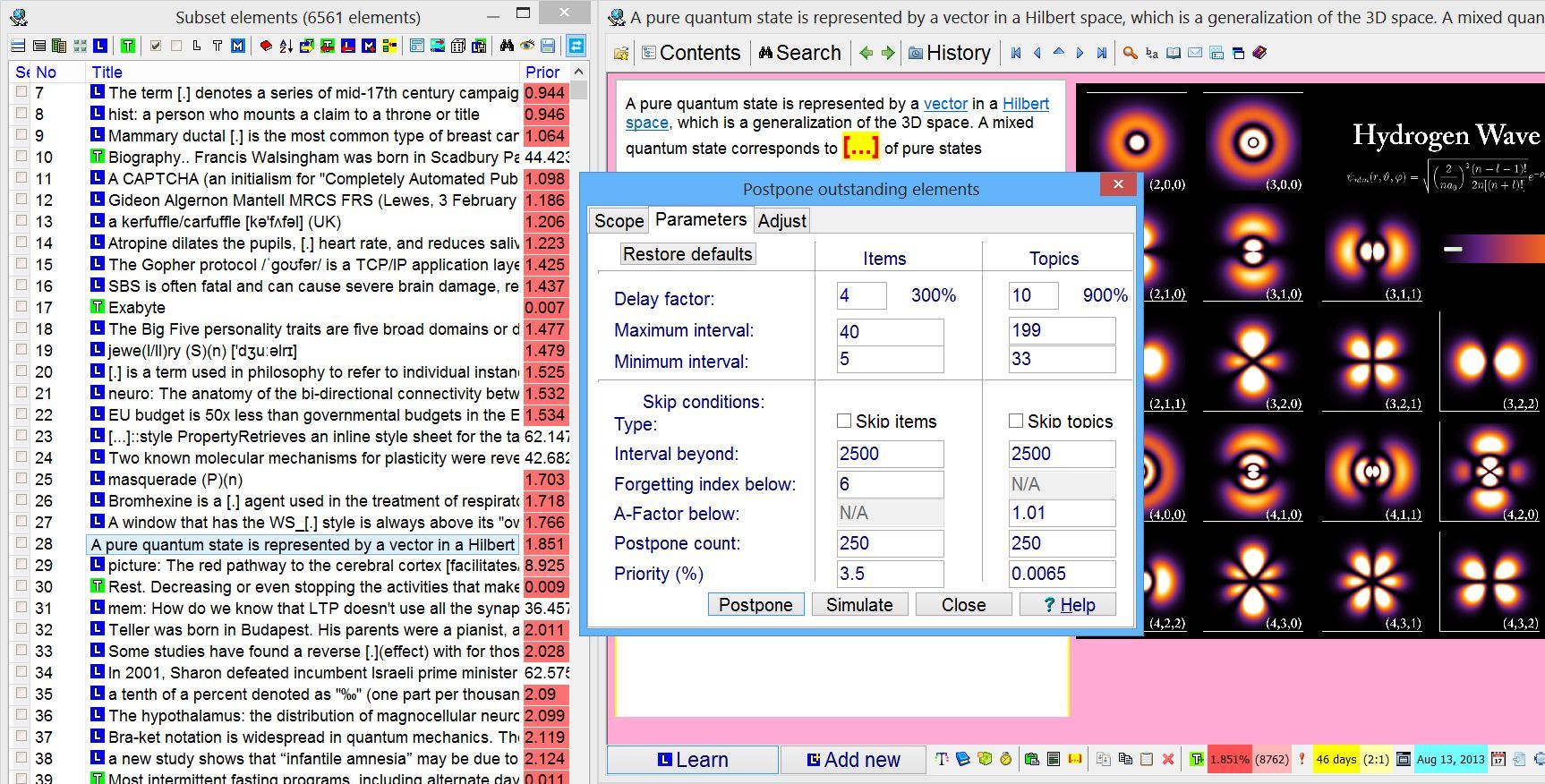1545x784 pixels.
Task: Click the magnifying glass search icon
Action: 1130,53
